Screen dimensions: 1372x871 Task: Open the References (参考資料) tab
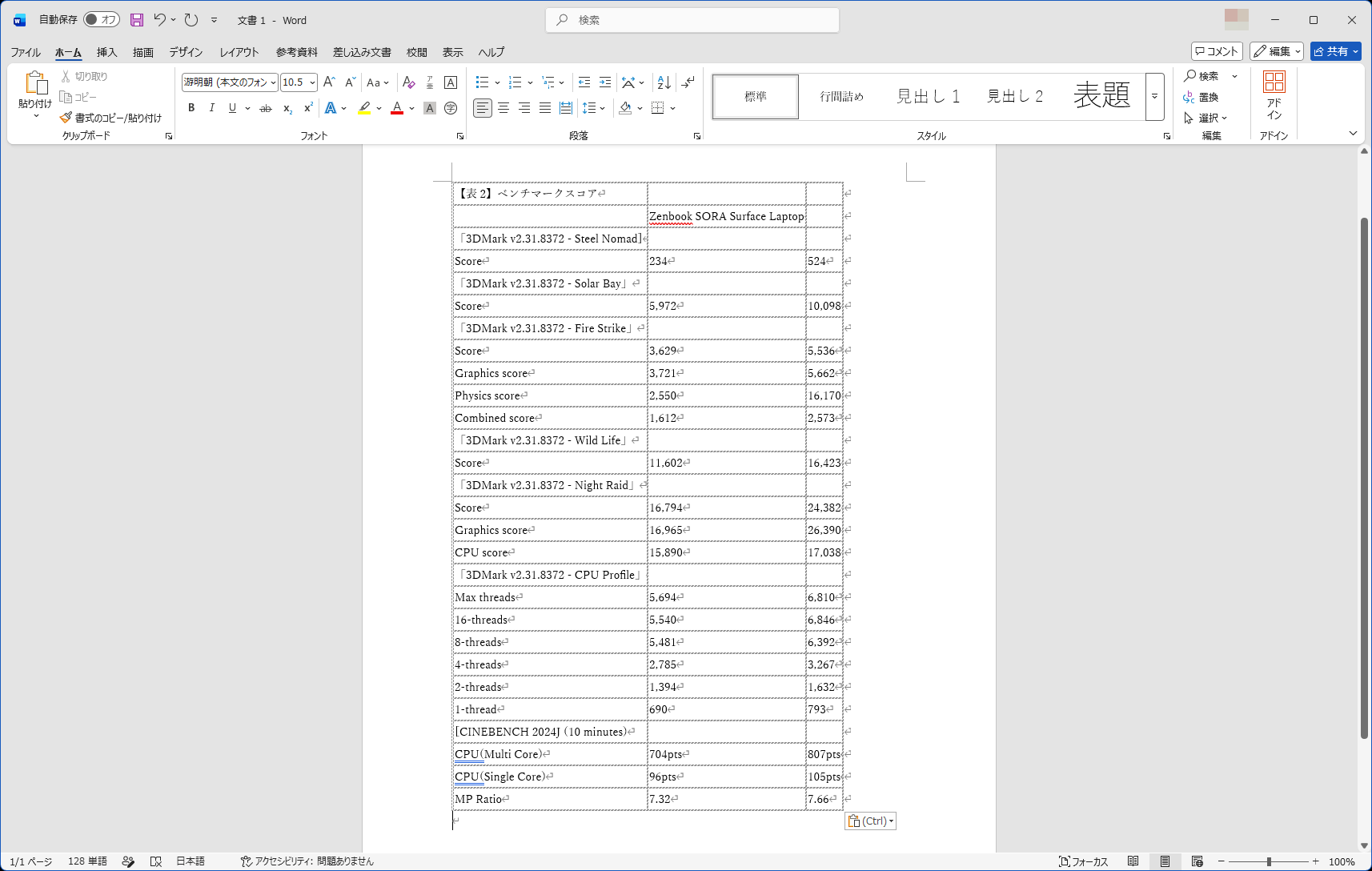[297, 52]
